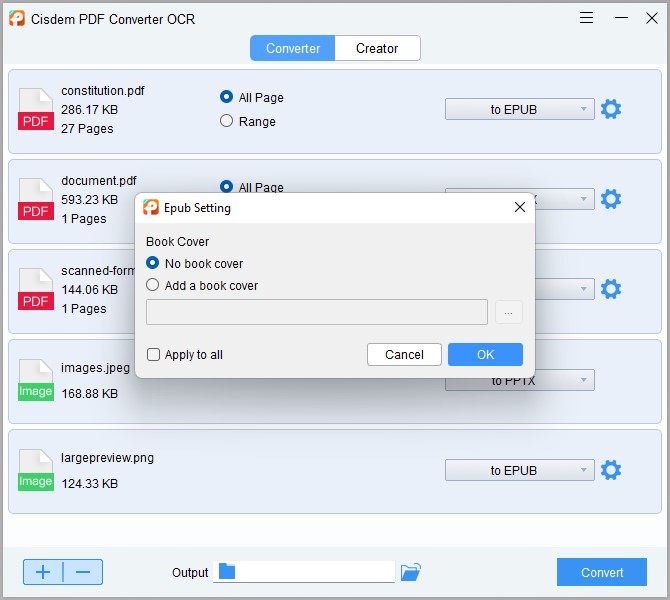Switch to the Creator tab
Screen dimensions: 670x600
click(x=377, y=48)
